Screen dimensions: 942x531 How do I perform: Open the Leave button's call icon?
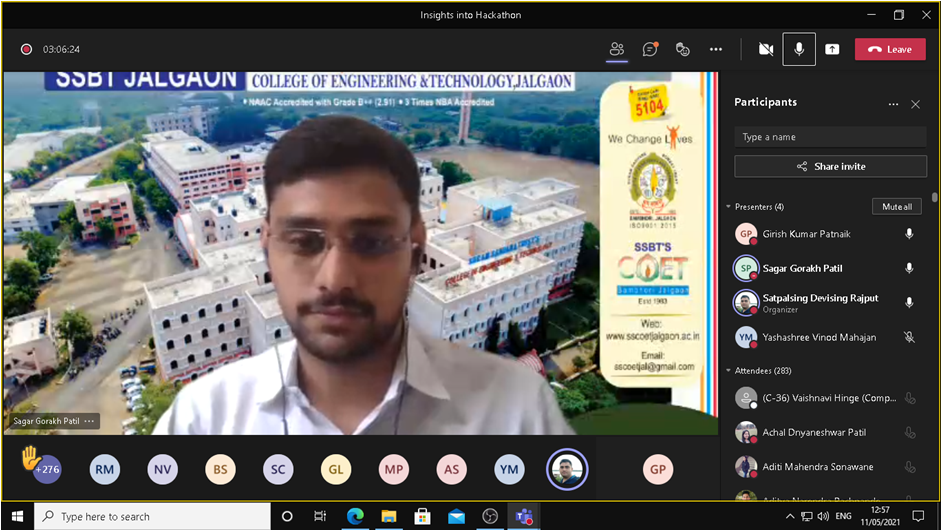coord(875,49)
